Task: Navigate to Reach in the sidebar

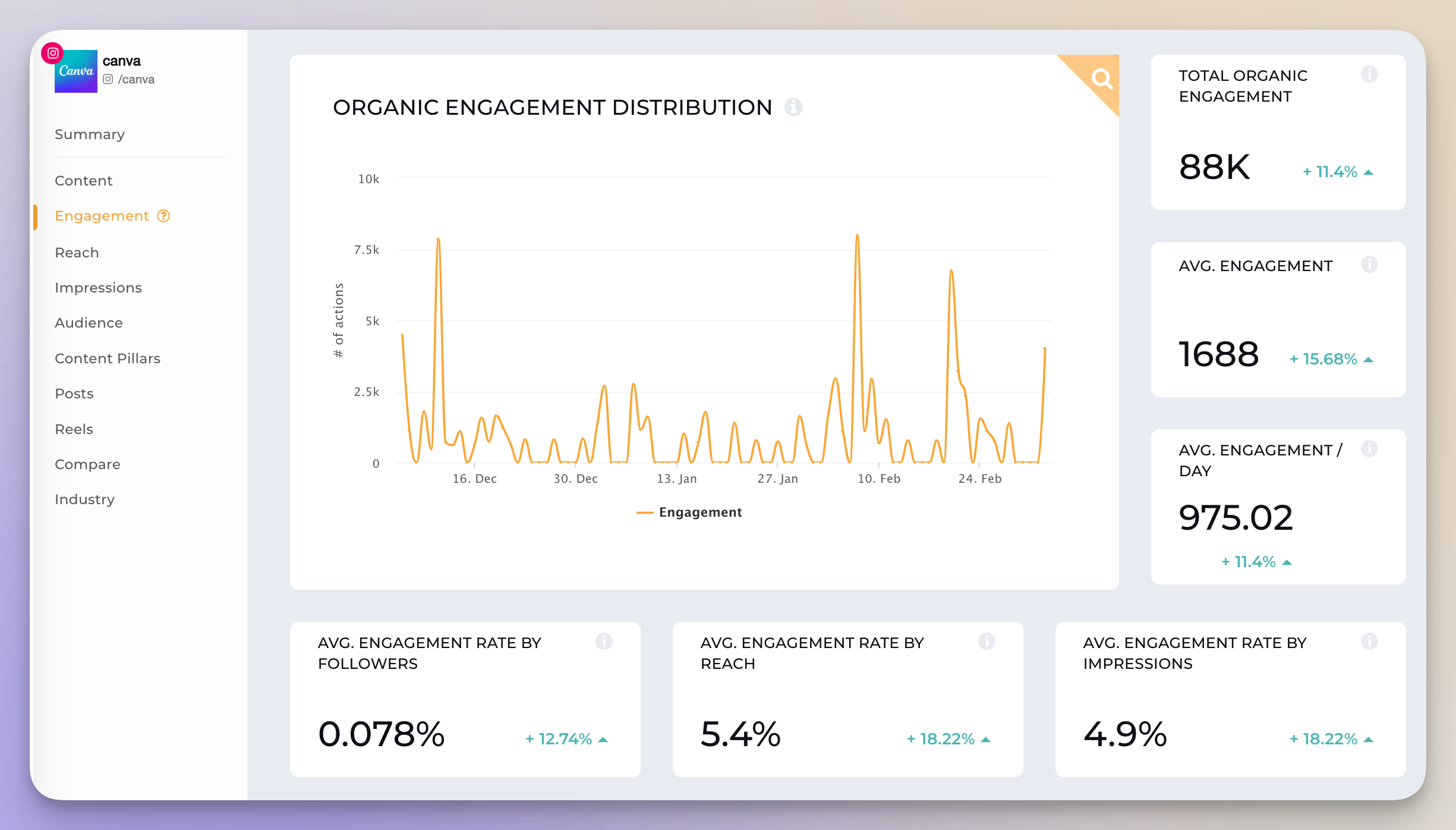Action: point(77,253)
